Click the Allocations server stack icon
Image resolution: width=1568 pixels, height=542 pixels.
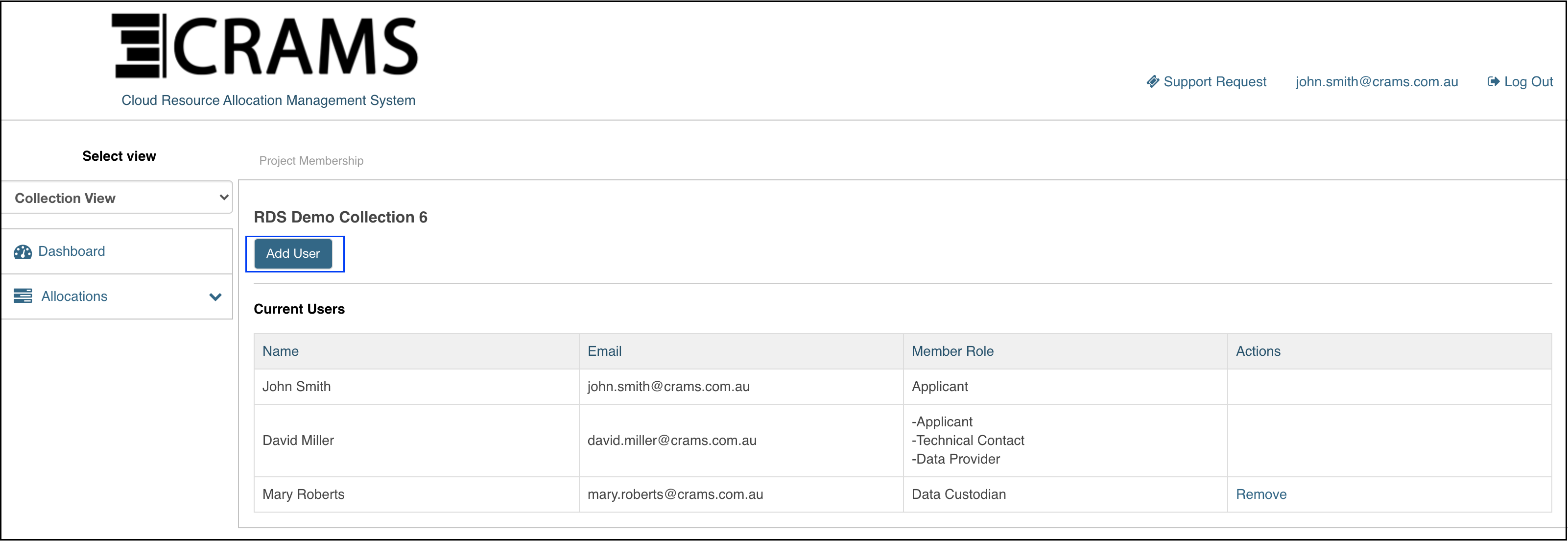(23, 296)
